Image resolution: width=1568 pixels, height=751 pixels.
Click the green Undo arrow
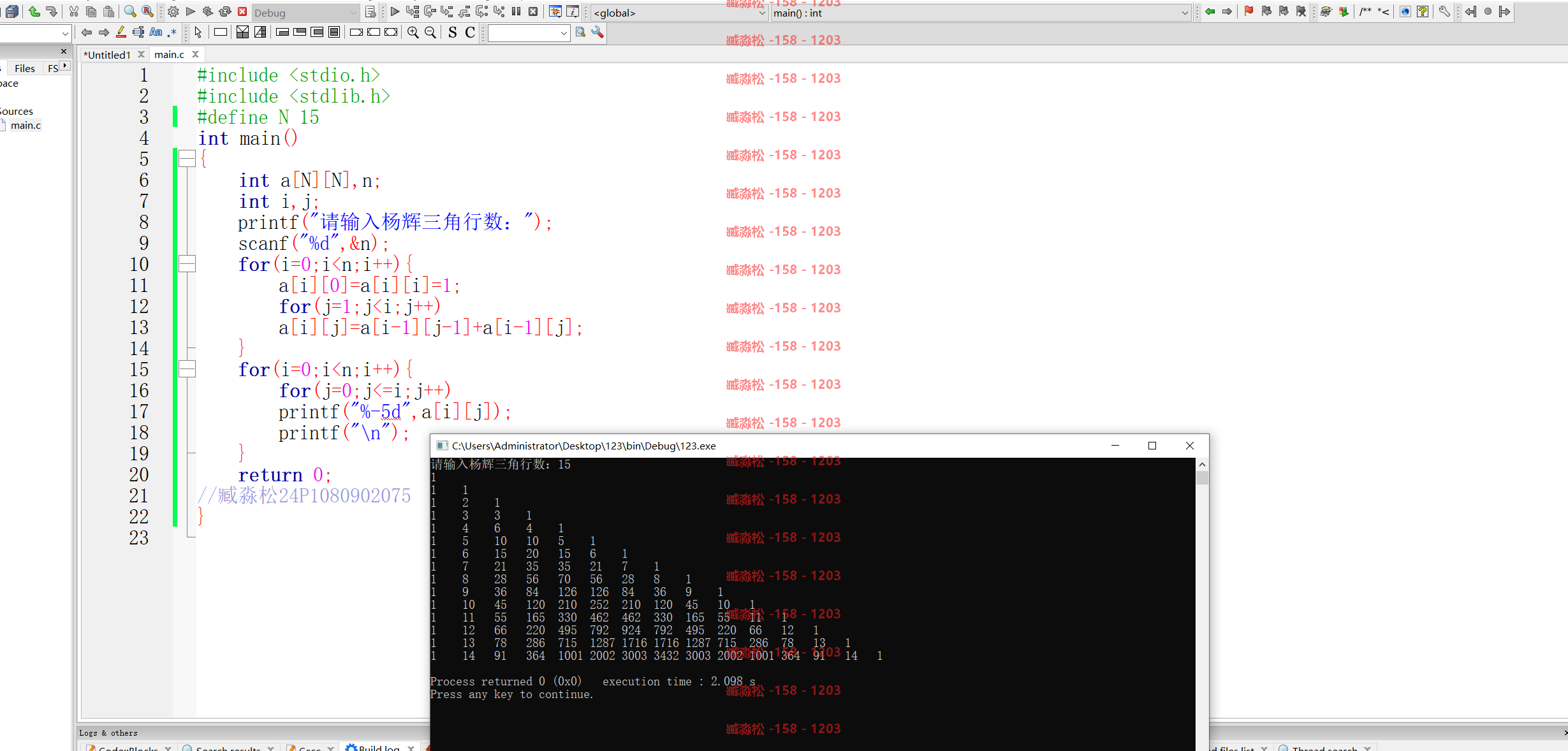click(x=34, y=11)
